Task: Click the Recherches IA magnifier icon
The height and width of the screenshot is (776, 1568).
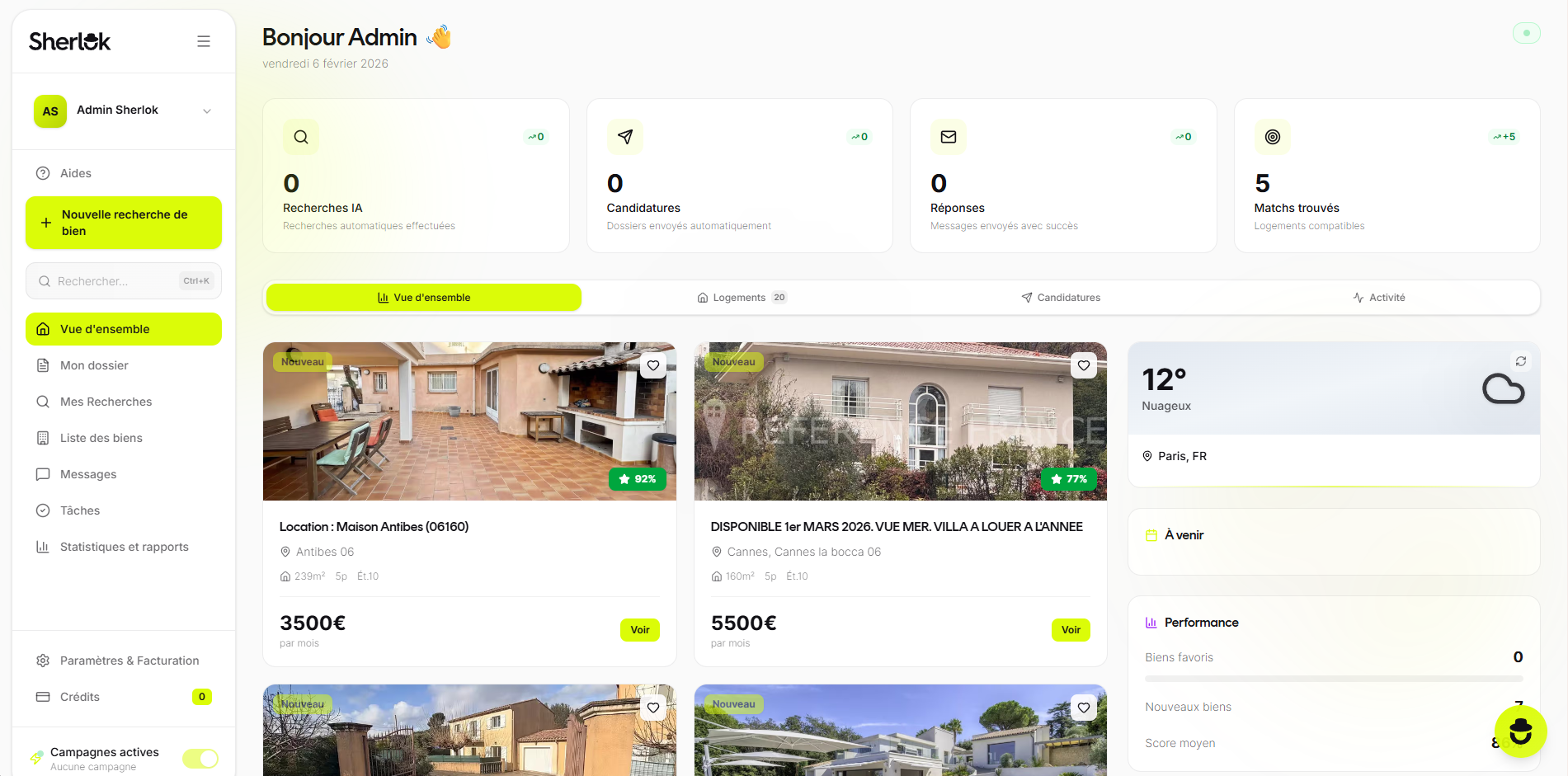Action: coord(301,137)
